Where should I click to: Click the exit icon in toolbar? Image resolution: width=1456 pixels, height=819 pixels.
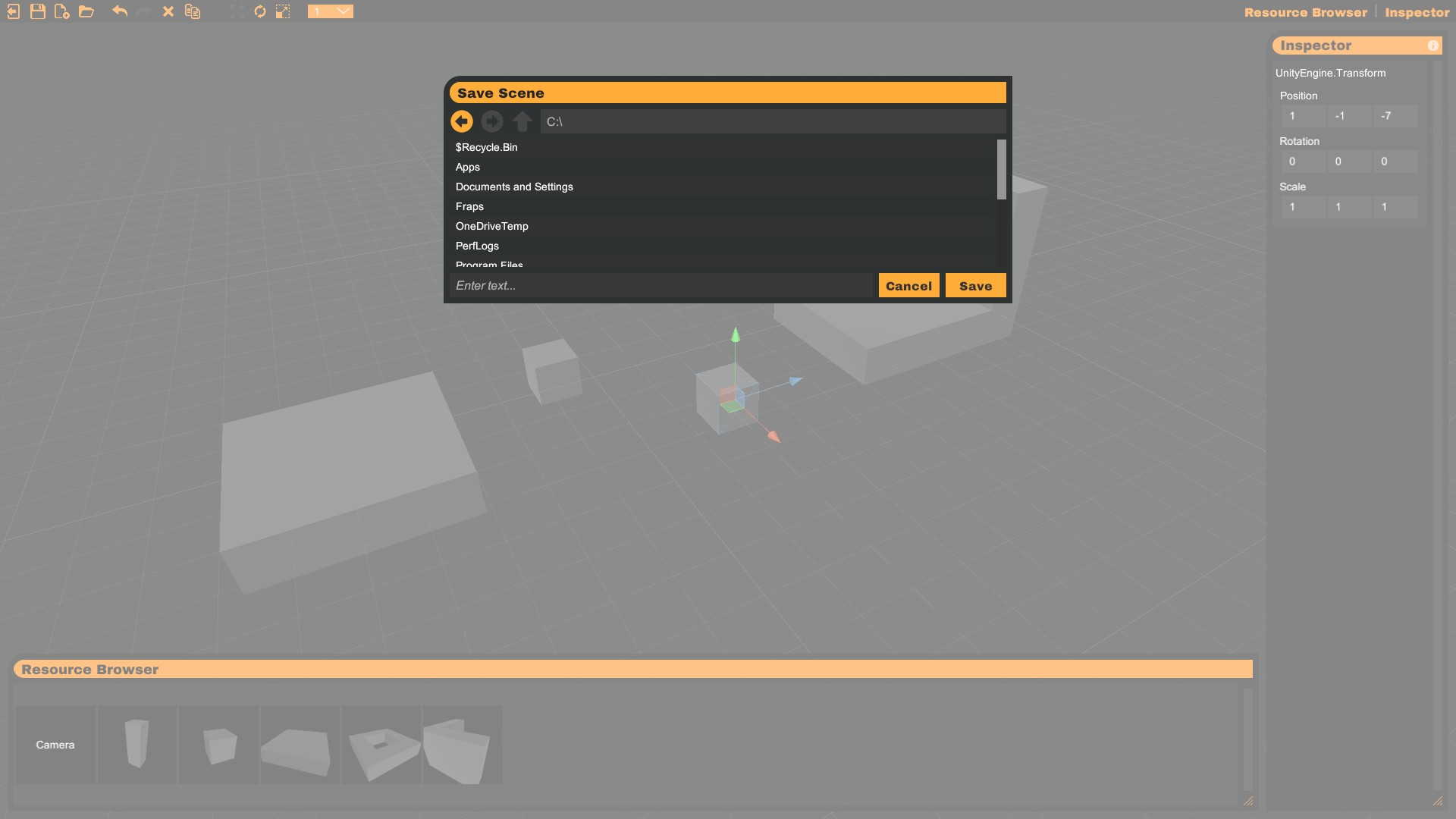pyautogui.click(x=13, y=11)
